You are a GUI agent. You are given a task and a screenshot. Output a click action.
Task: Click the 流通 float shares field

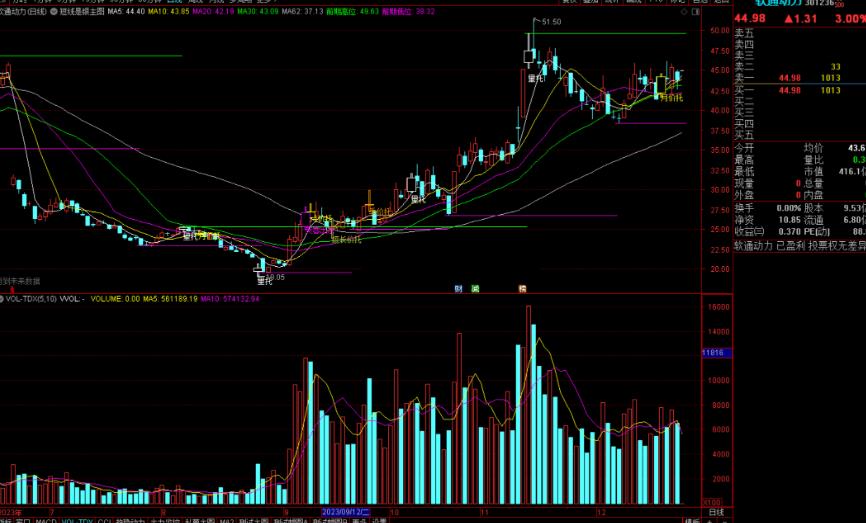coord(835,220)
